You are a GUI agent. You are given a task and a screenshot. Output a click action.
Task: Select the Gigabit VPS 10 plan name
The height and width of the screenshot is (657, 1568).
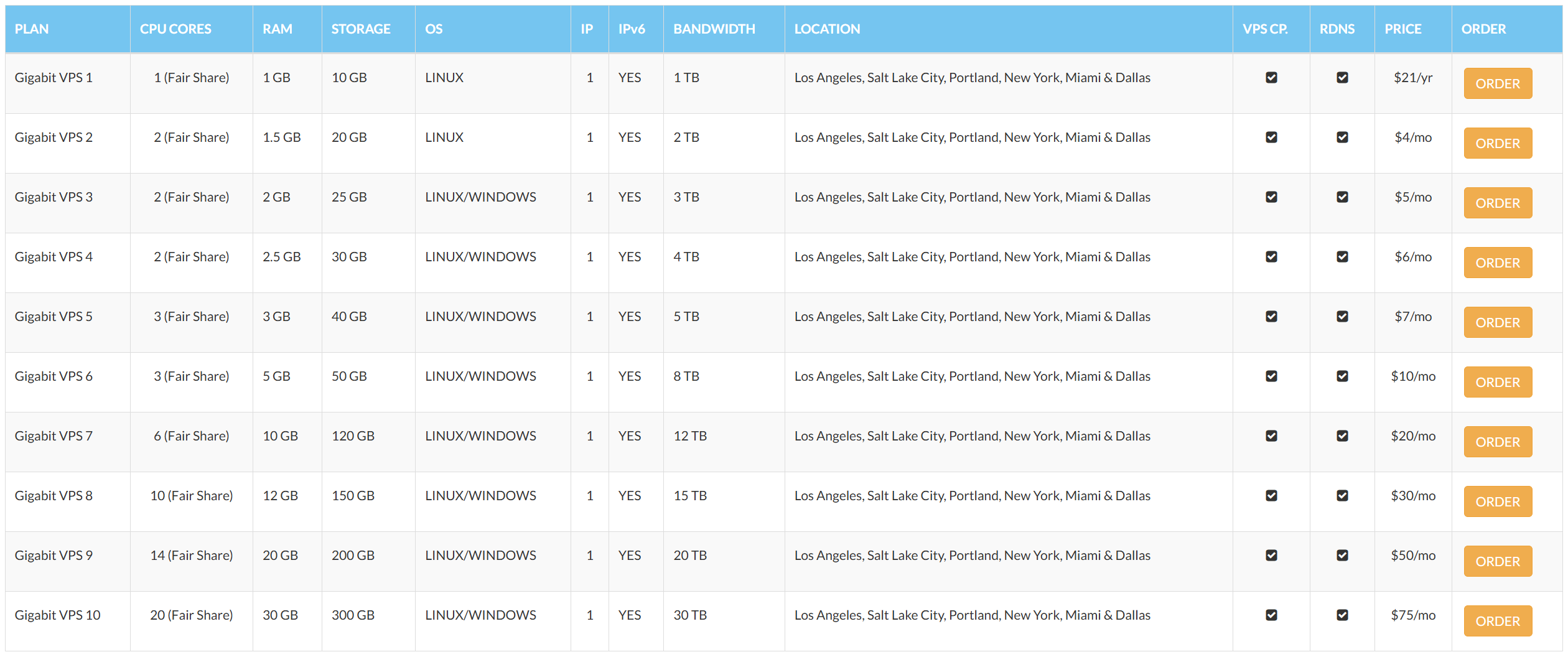[57, 615]
